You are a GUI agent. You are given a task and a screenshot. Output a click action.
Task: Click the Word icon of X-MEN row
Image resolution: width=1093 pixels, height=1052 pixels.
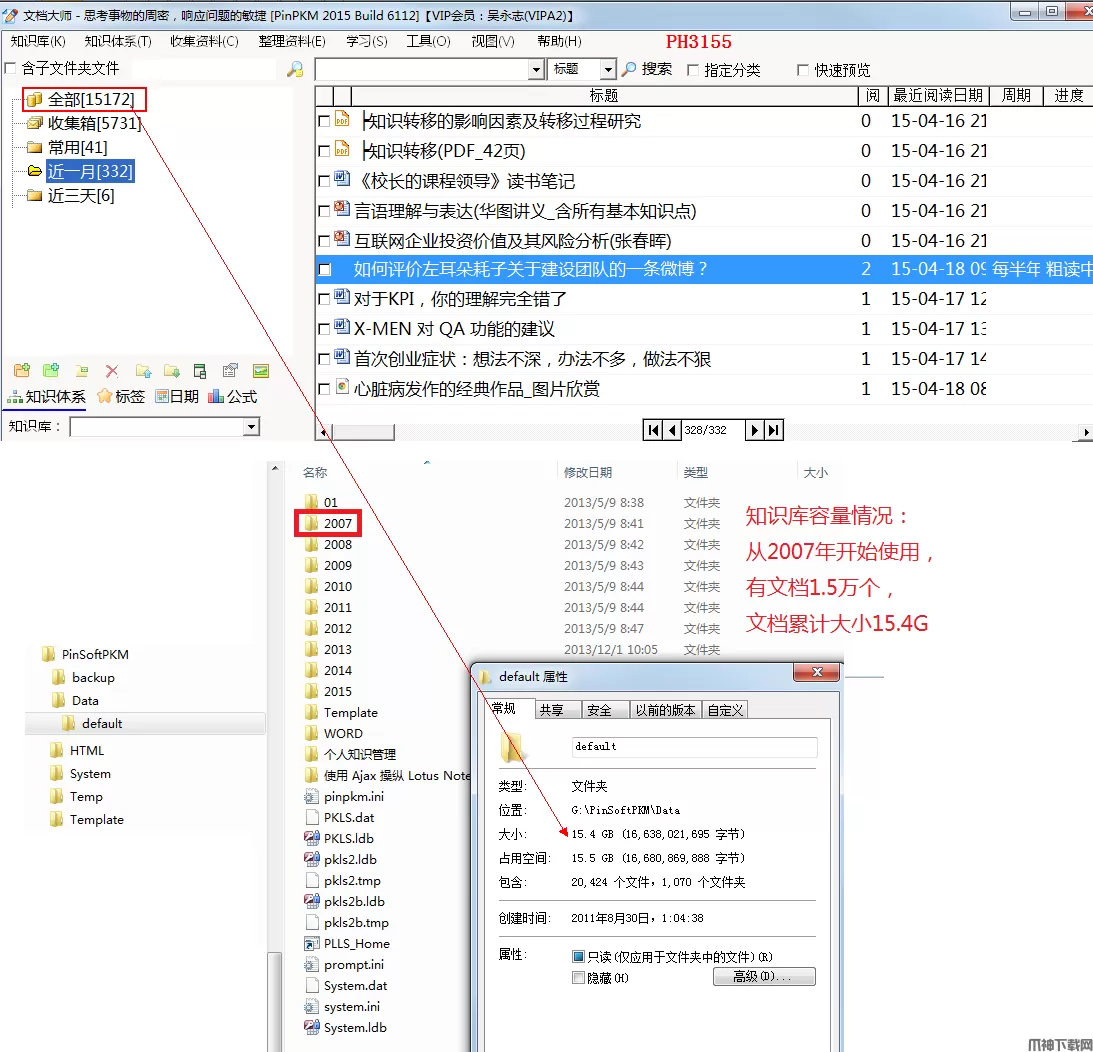[x=342, y=326]
